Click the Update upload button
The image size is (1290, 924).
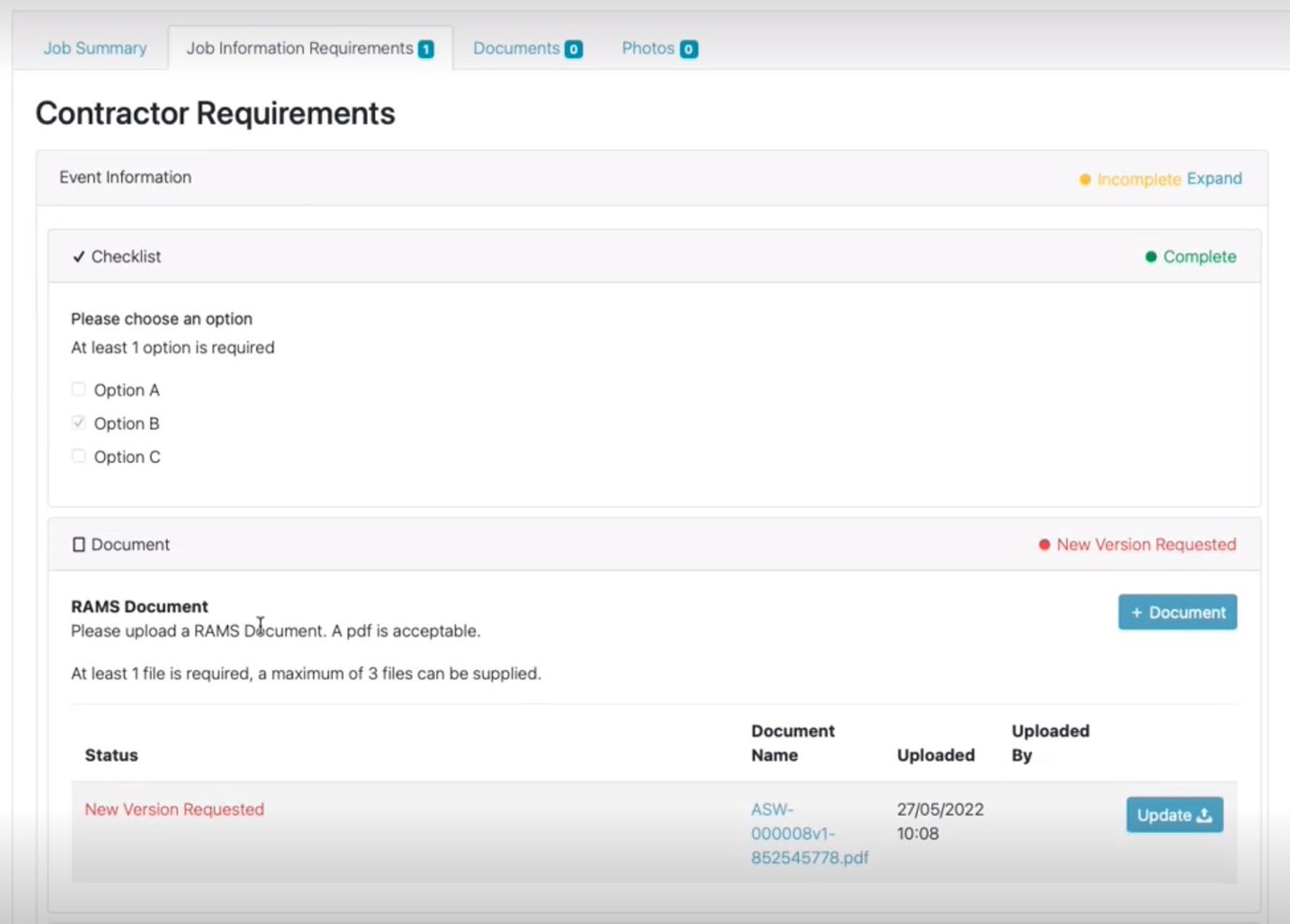1175,815
